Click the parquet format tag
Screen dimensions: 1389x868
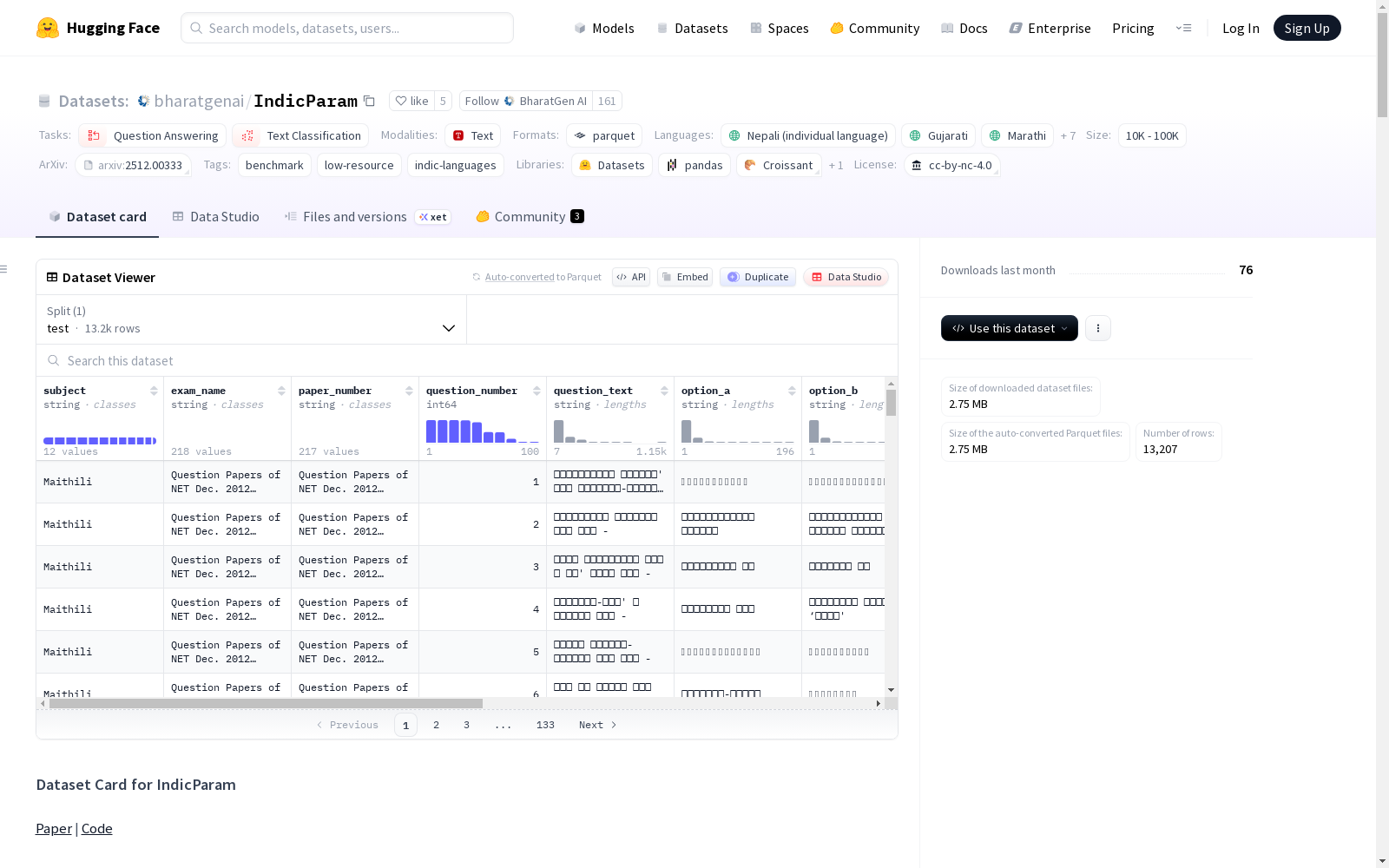tap(604, 135)
